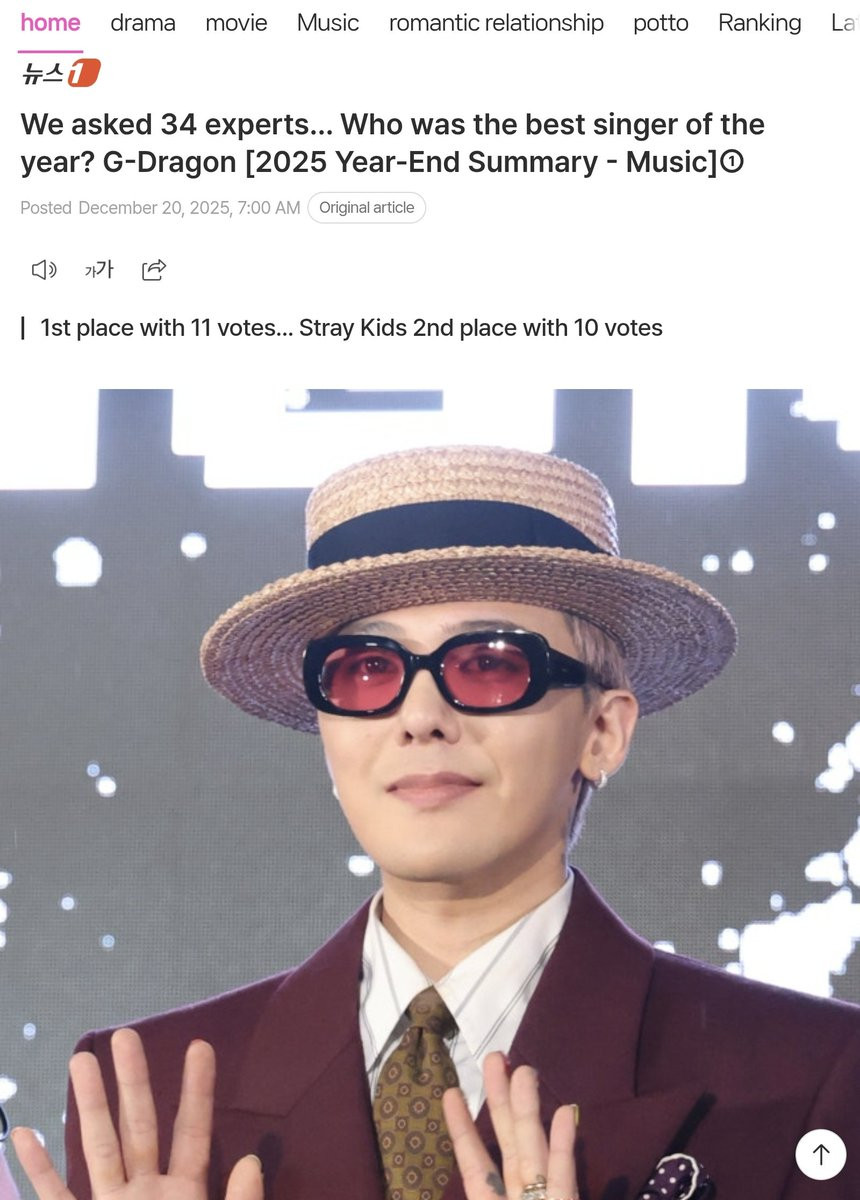Click the posted date December 20, 2025
Screen dimensions: 860x1200
pos(189,208)
